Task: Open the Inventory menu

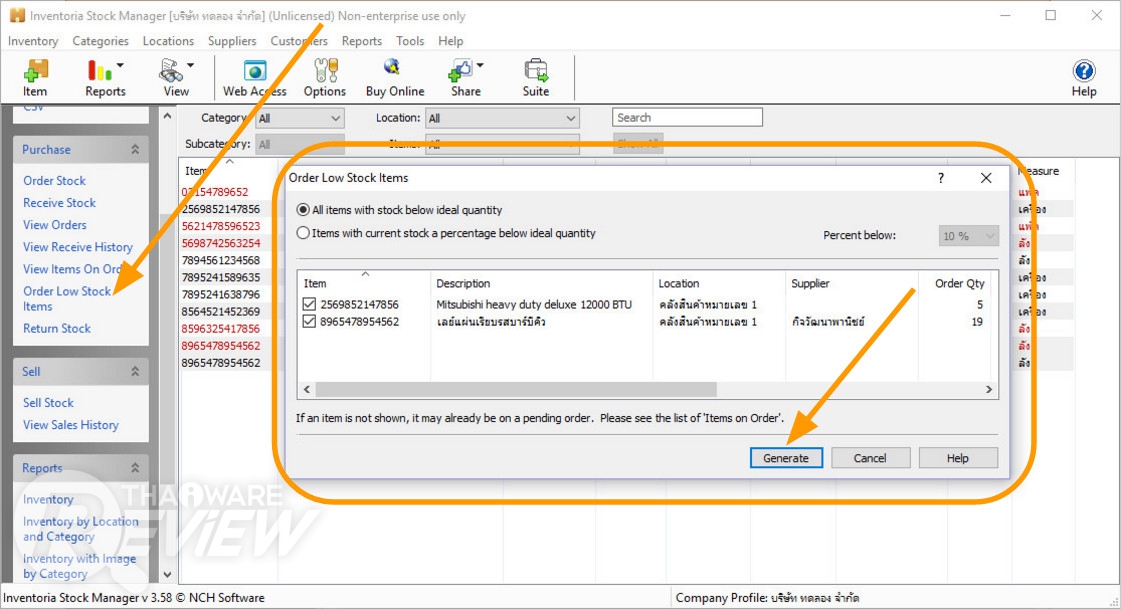Action: [33, 41]
